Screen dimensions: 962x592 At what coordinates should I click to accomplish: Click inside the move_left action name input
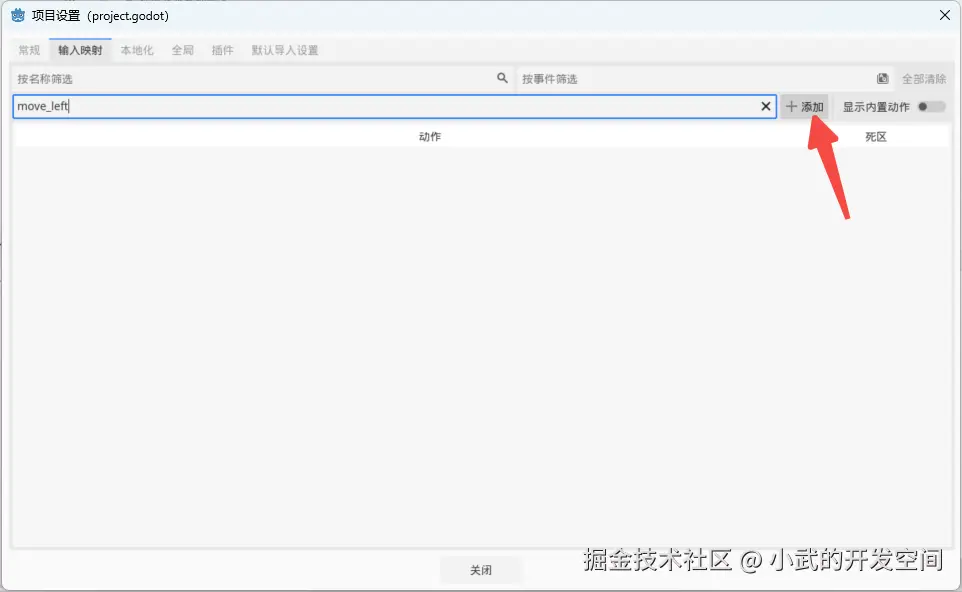[x=300, y=106]
